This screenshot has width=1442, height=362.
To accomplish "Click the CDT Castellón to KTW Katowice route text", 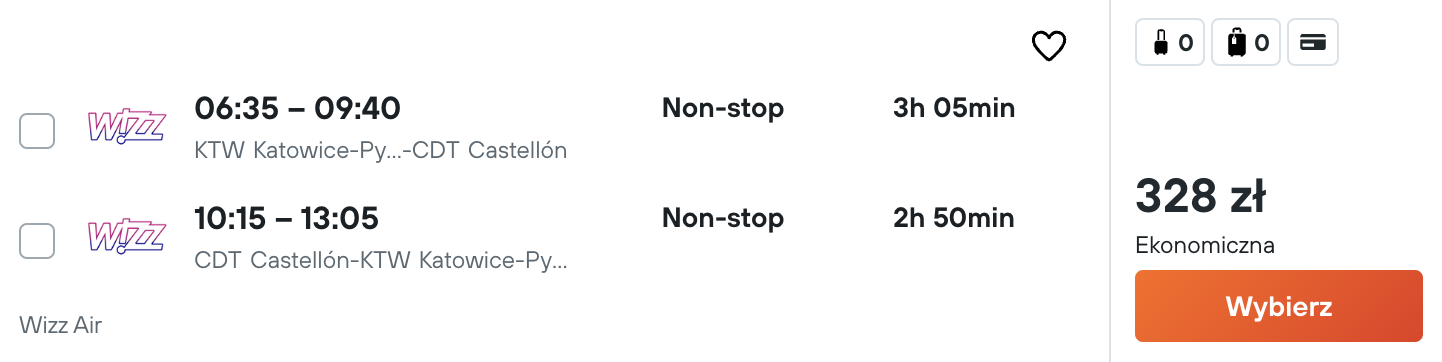I will click(x=381, y=261).
